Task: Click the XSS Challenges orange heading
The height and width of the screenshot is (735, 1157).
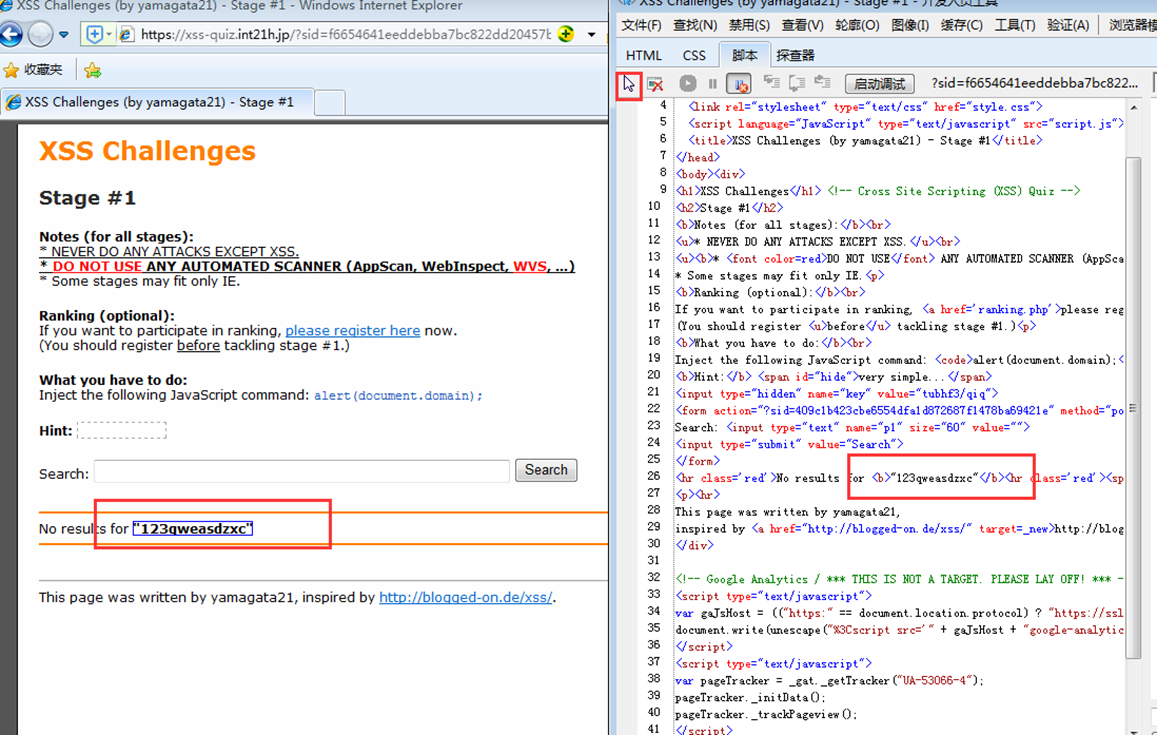Action: click(148, 151)
